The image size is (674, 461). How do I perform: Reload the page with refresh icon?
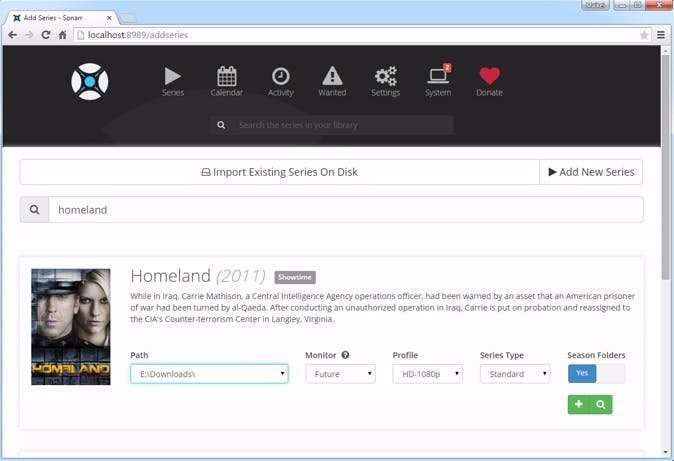click(46, 35)
